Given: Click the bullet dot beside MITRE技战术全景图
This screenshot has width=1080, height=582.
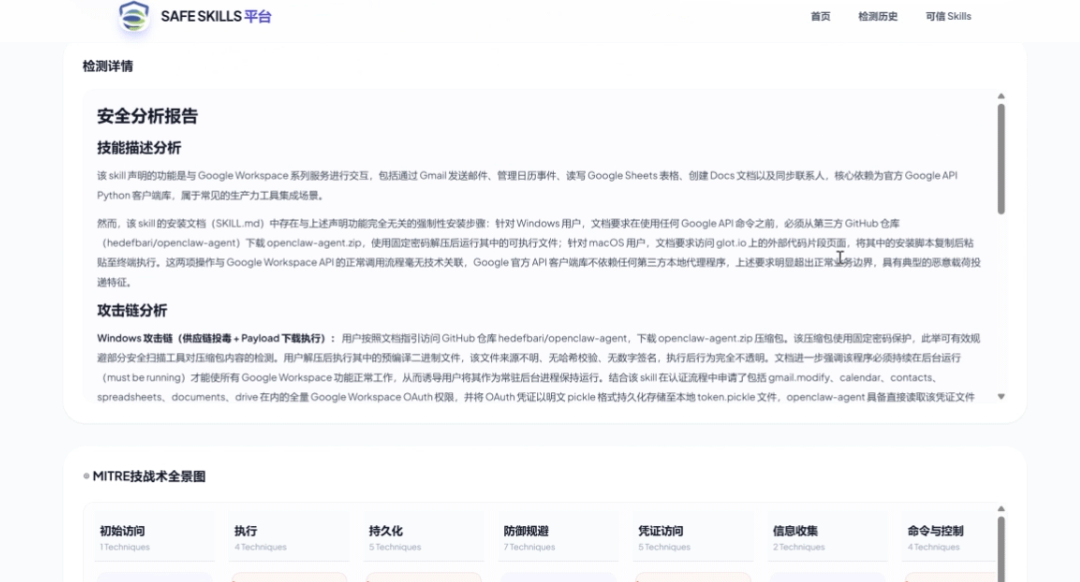Looking at the screenshot, I should [87, 477].
